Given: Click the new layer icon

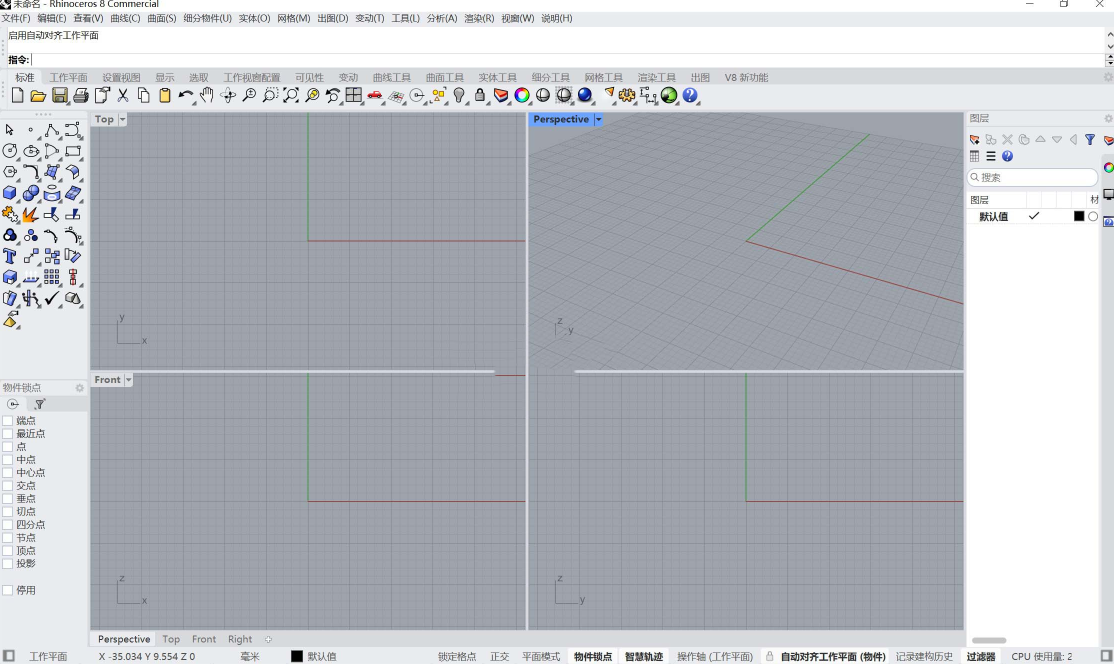Looking at the screenshot, I should click(x=975, y=140).
